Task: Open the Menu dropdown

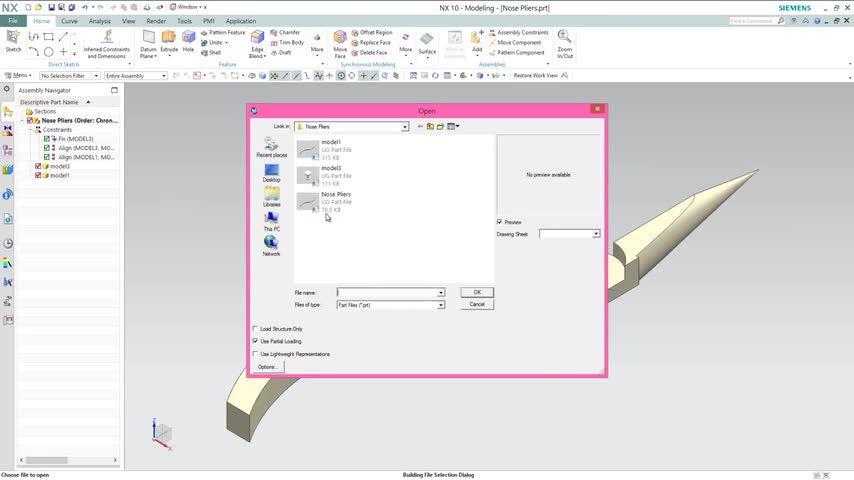Action: pyautogui.click(x=18, y=75)
